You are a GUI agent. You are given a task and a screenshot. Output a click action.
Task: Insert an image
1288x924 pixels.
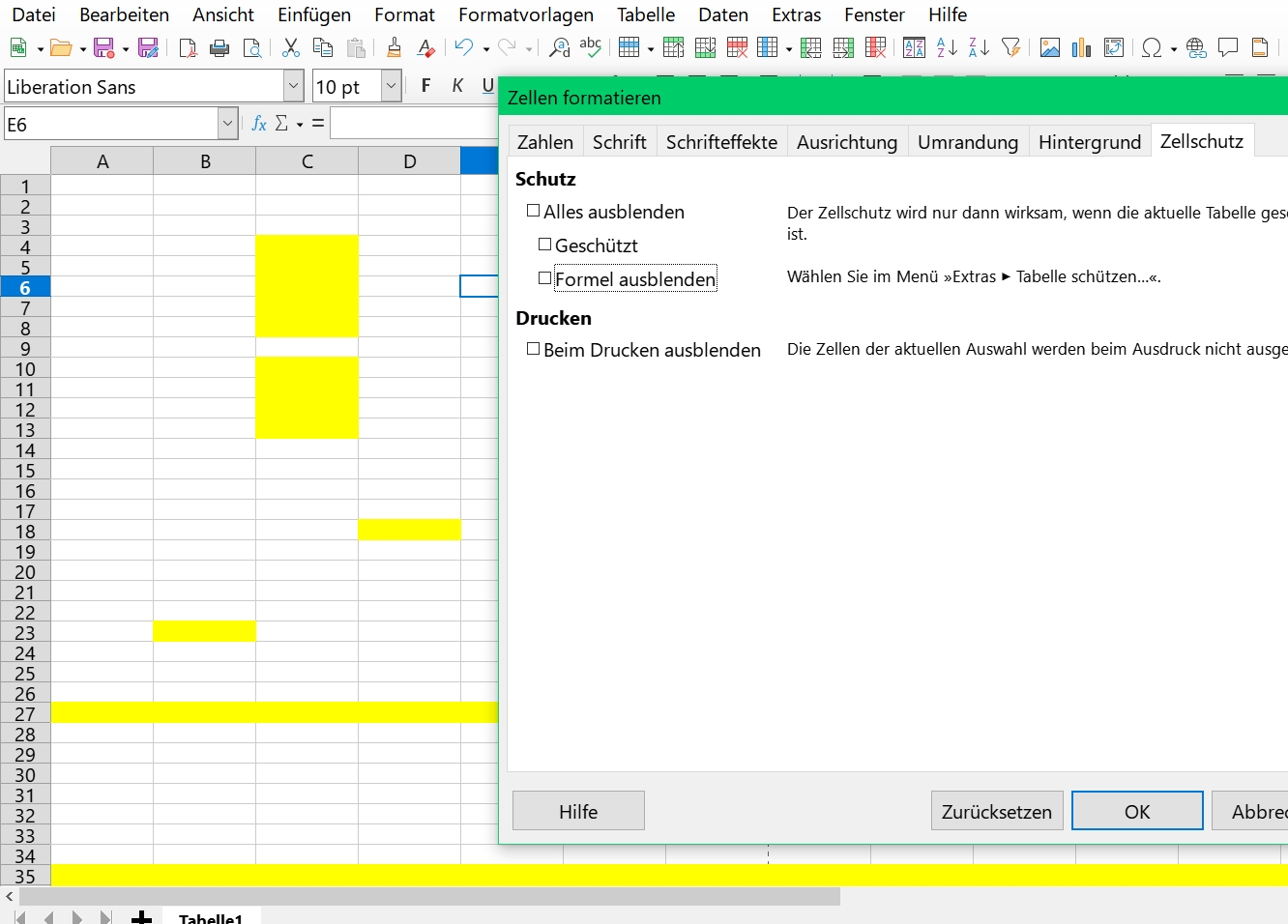click(1050, 47)
